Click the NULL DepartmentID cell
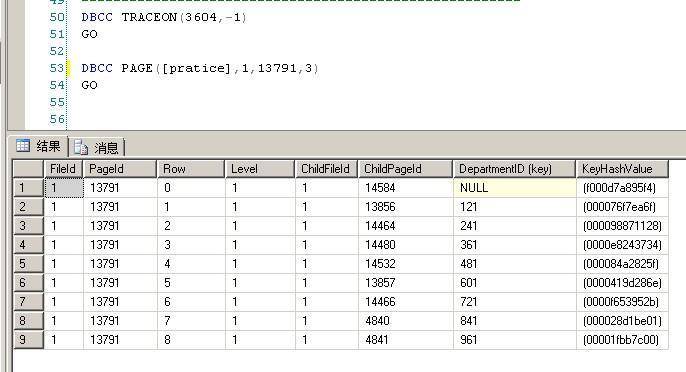The width and height of the screenshot is (686, 372). coord(514,188)
